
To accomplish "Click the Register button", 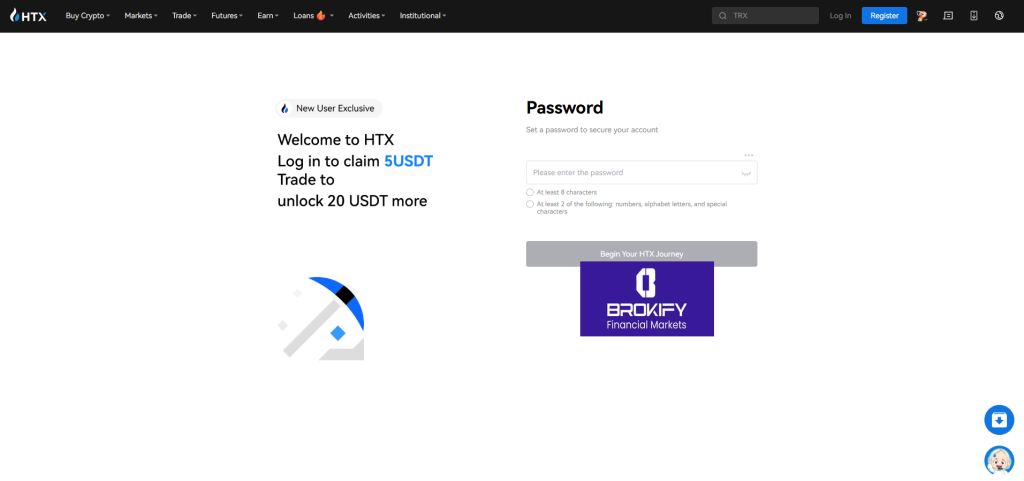I will (884, 16).
